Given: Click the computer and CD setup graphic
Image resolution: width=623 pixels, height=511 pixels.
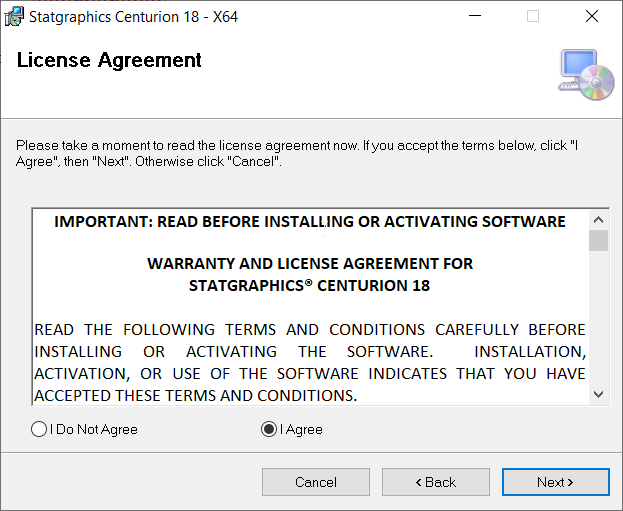Looking at the screenshot, I should click(x=586, y=74).
